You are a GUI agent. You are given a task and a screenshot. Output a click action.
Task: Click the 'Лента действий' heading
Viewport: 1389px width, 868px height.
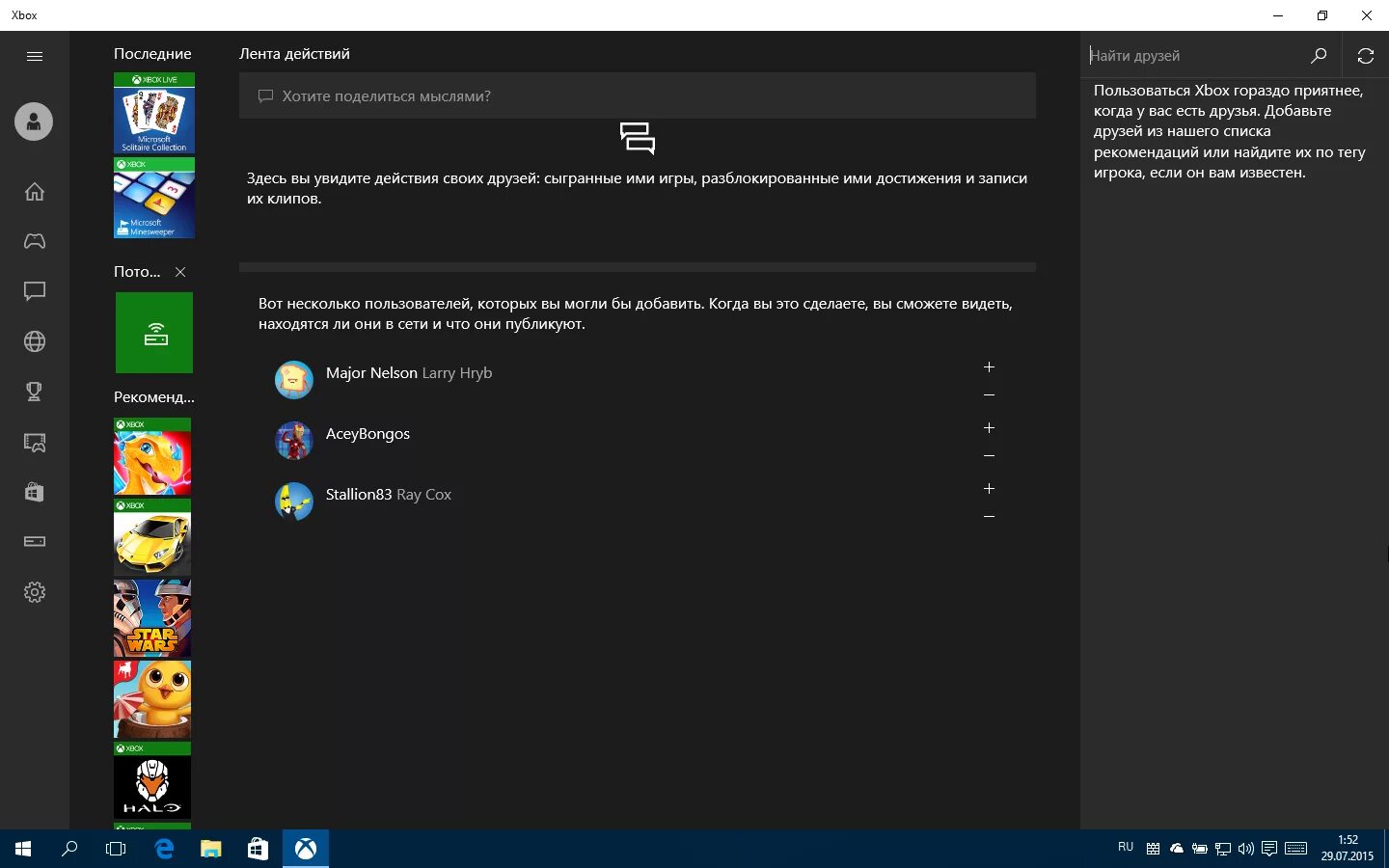[294, 54]
